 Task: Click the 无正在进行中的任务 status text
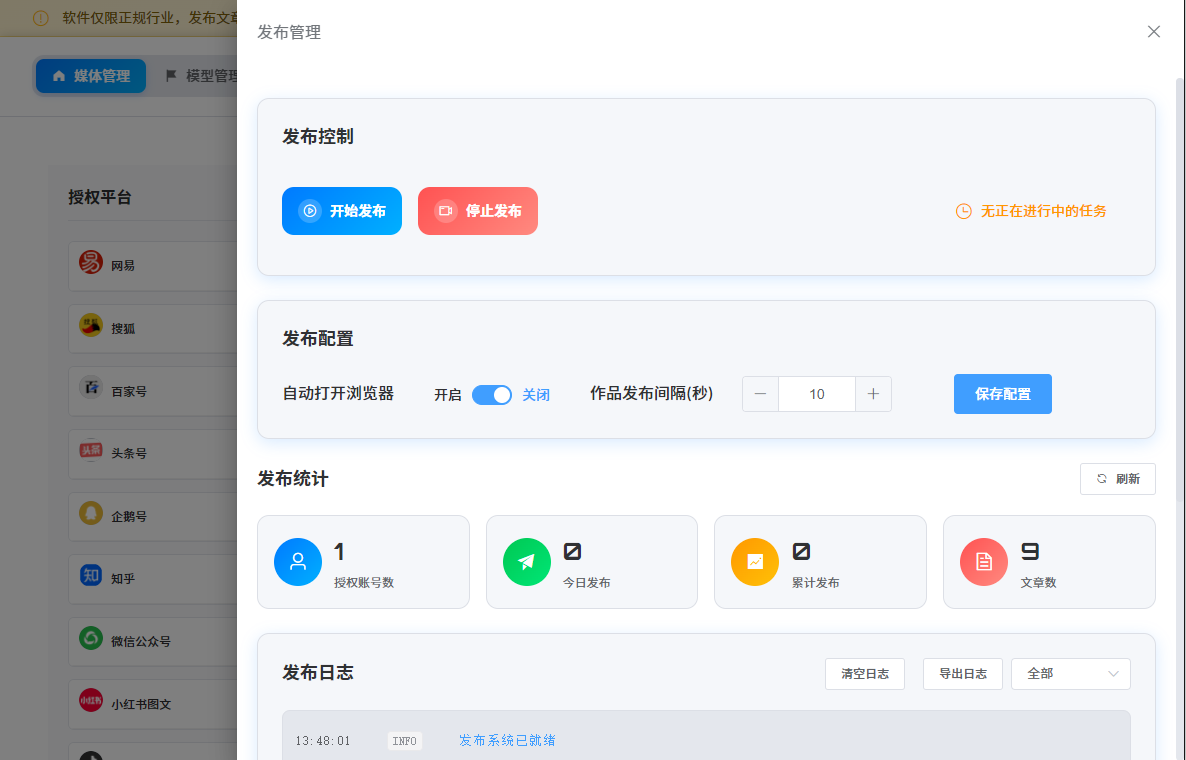tap(1044, 212)
